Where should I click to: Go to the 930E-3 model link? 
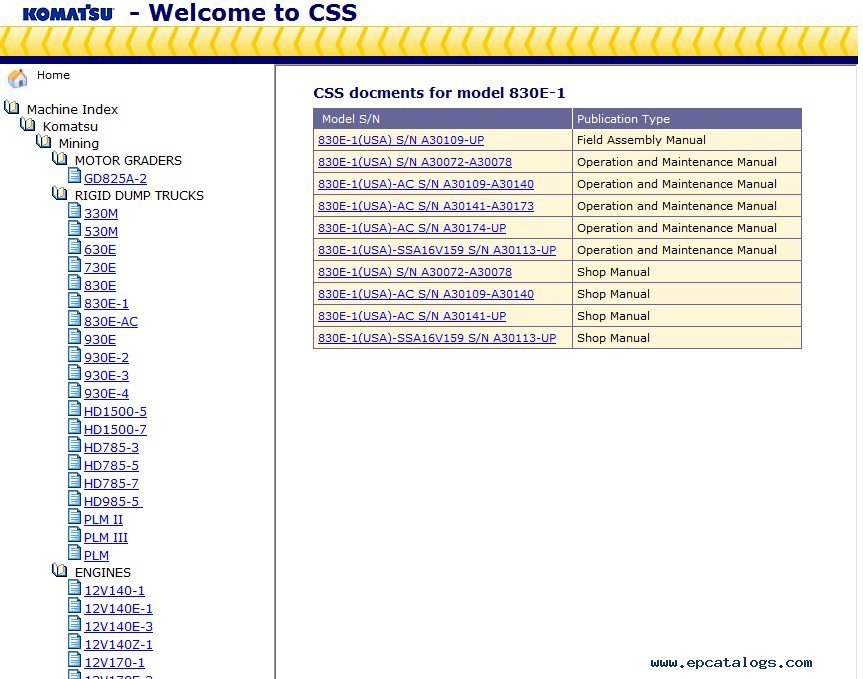pyautogui.click(x=106, y=376)
